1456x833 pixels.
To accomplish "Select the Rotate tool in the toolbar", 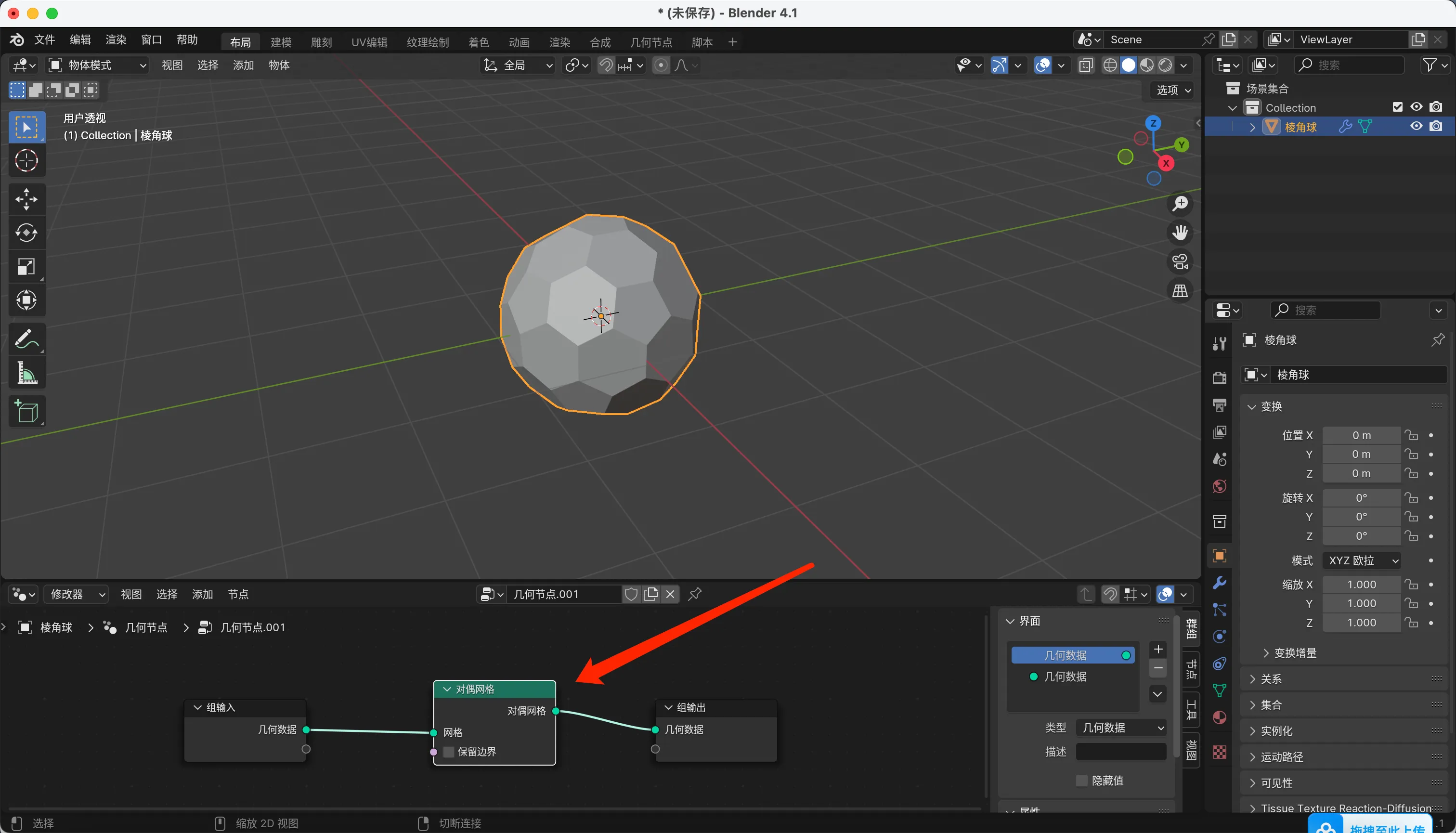I will (x=26, y=233).
